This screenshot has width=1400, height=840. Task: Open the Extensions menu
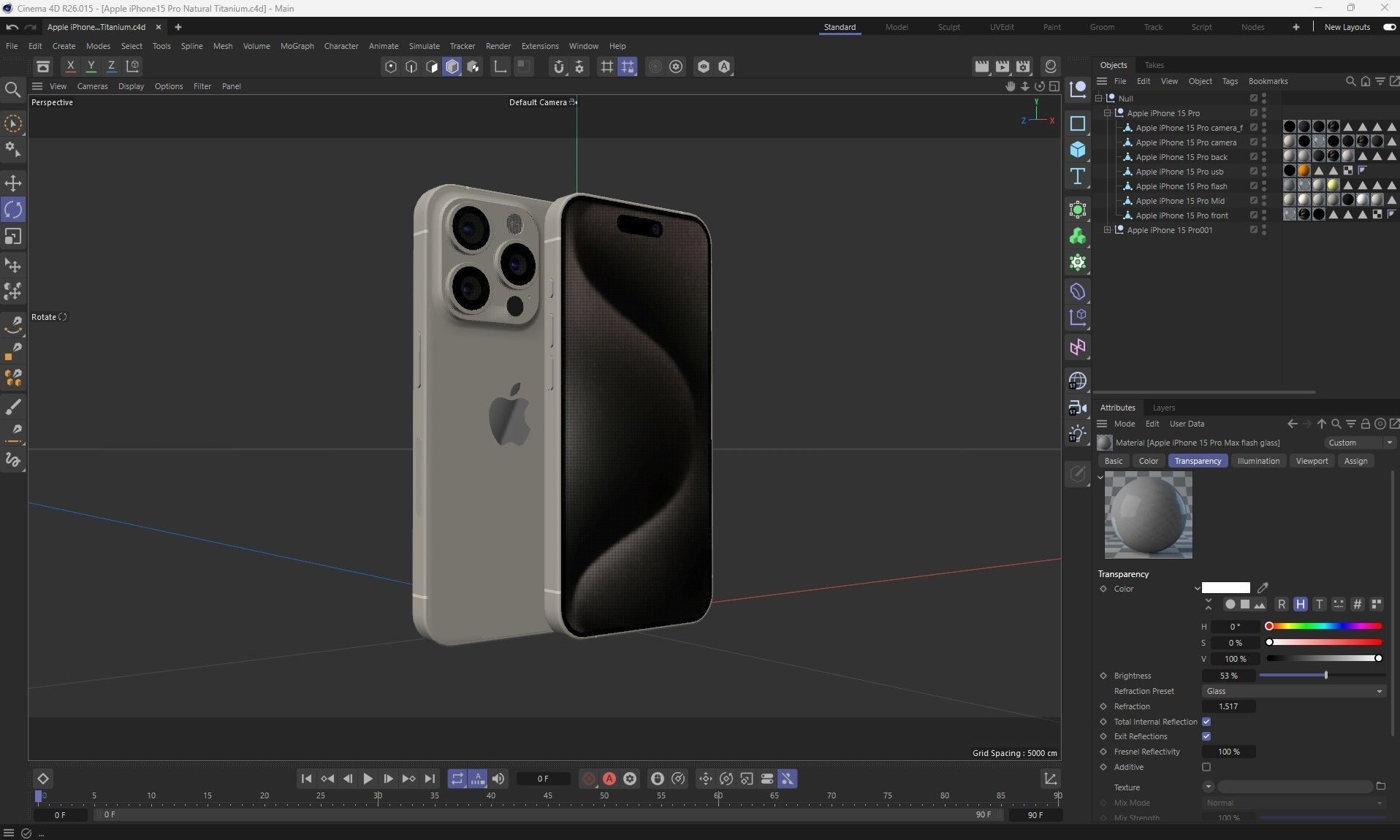click(540, 46)
